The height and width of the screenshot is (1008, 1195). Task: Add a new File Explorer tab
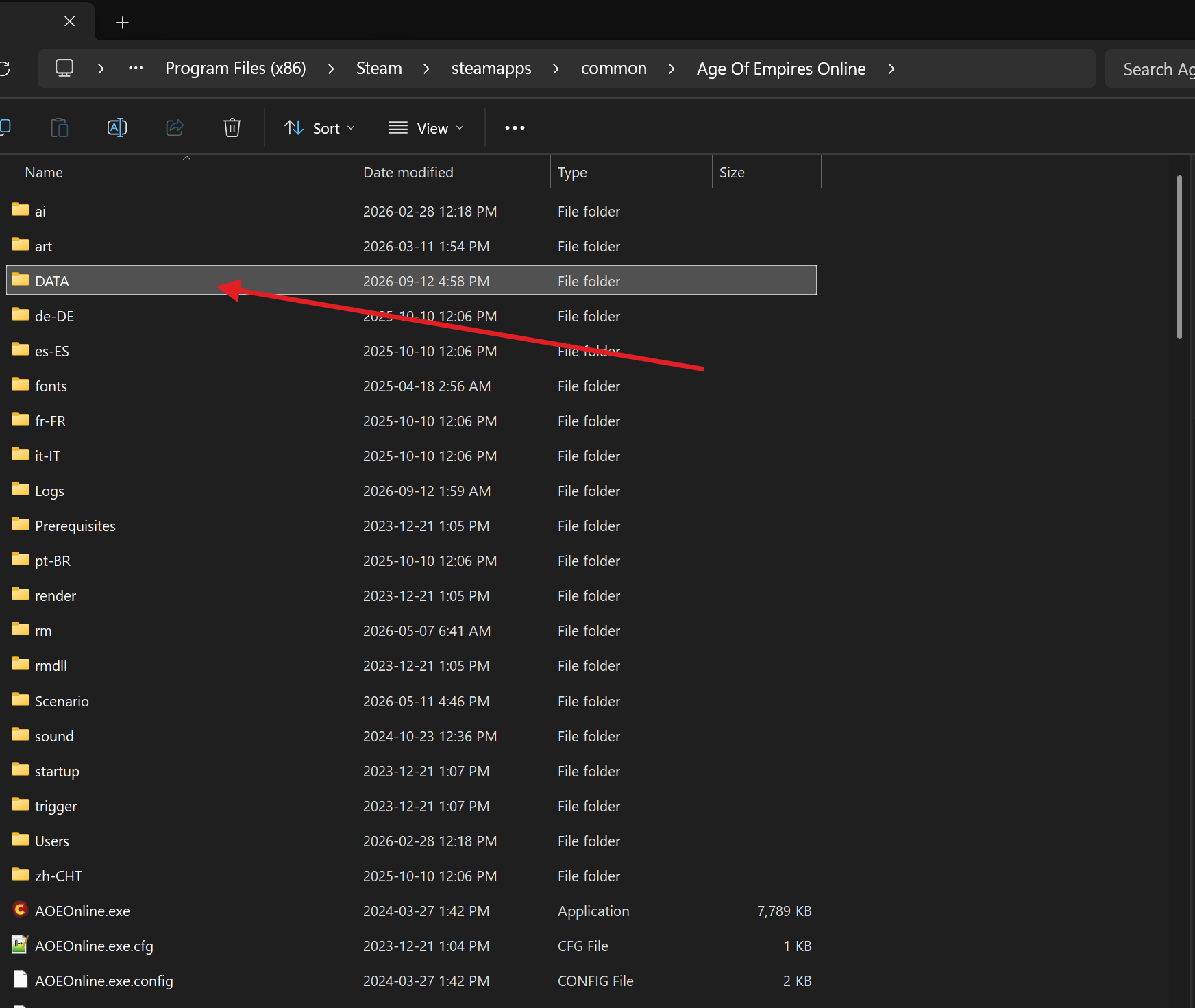click(123, 23)
